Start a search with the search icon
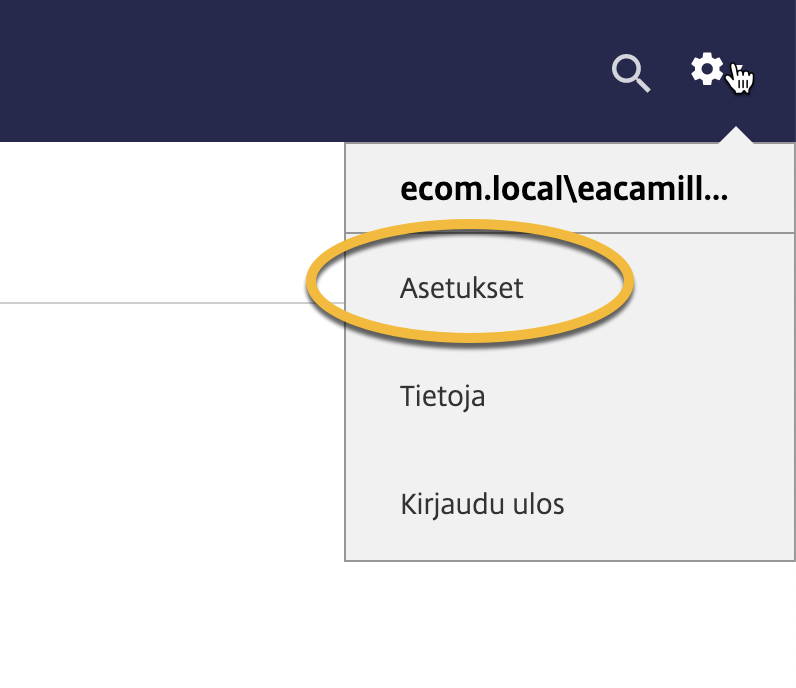 pos(631,73)
